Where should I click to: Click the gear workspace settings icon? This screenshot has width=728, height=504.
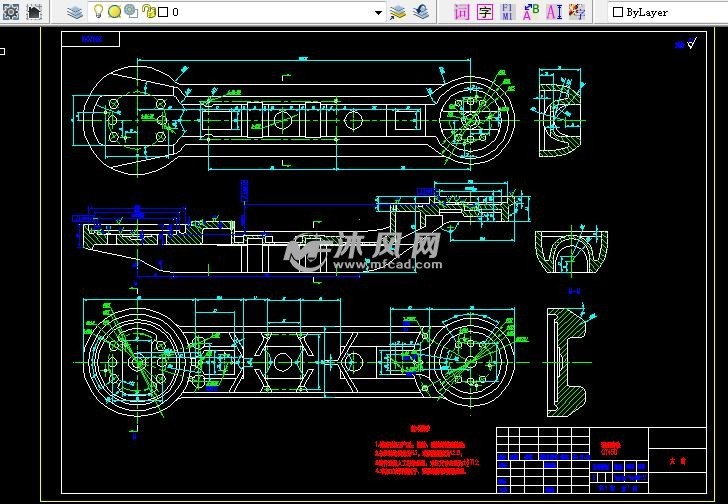(11, 12)
